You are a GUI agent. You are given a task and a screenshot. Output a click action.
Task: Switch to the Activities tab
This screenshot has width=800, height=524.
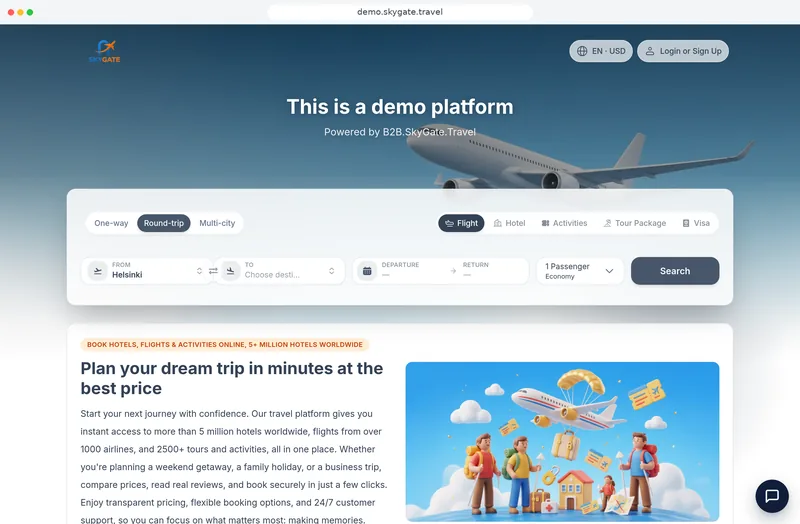coord(564,223)
